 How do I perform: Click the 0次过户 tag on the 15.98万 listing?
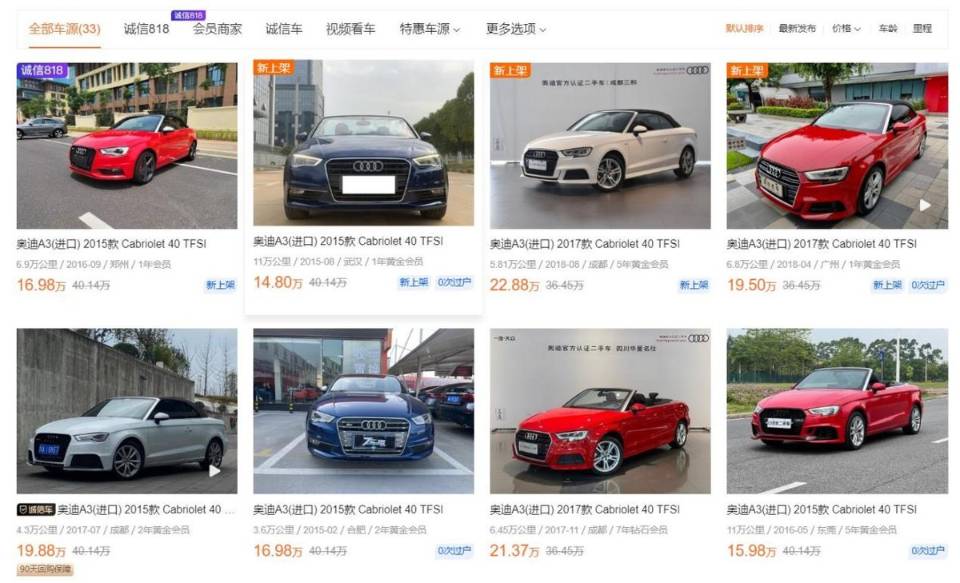[x=928, y=551]
